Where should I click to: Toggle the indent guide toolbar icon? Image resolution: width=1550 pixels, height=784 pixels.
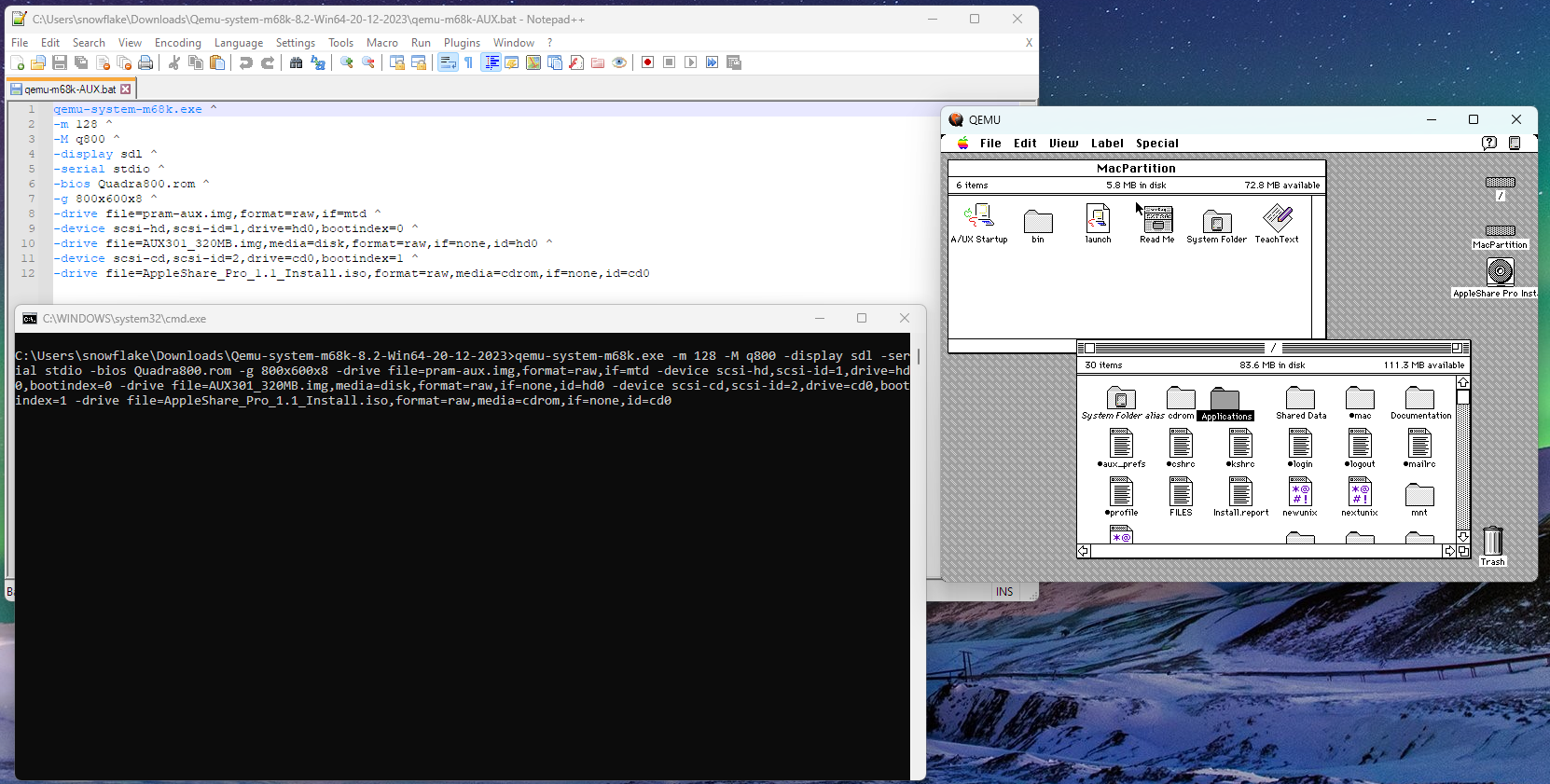491,62
